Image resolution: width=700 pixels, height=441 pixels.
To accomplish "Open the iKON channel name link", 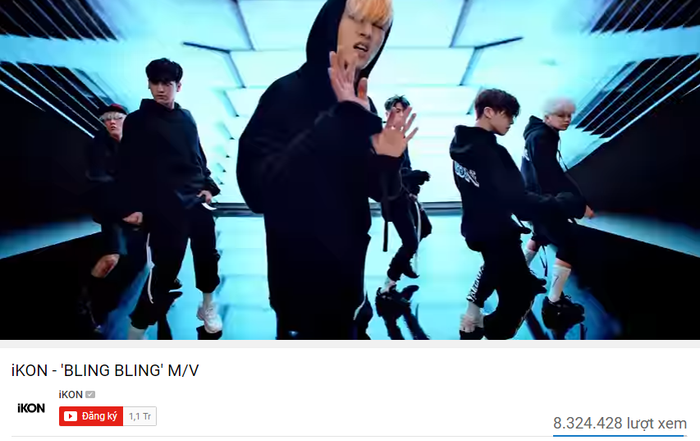I will 71,395.
